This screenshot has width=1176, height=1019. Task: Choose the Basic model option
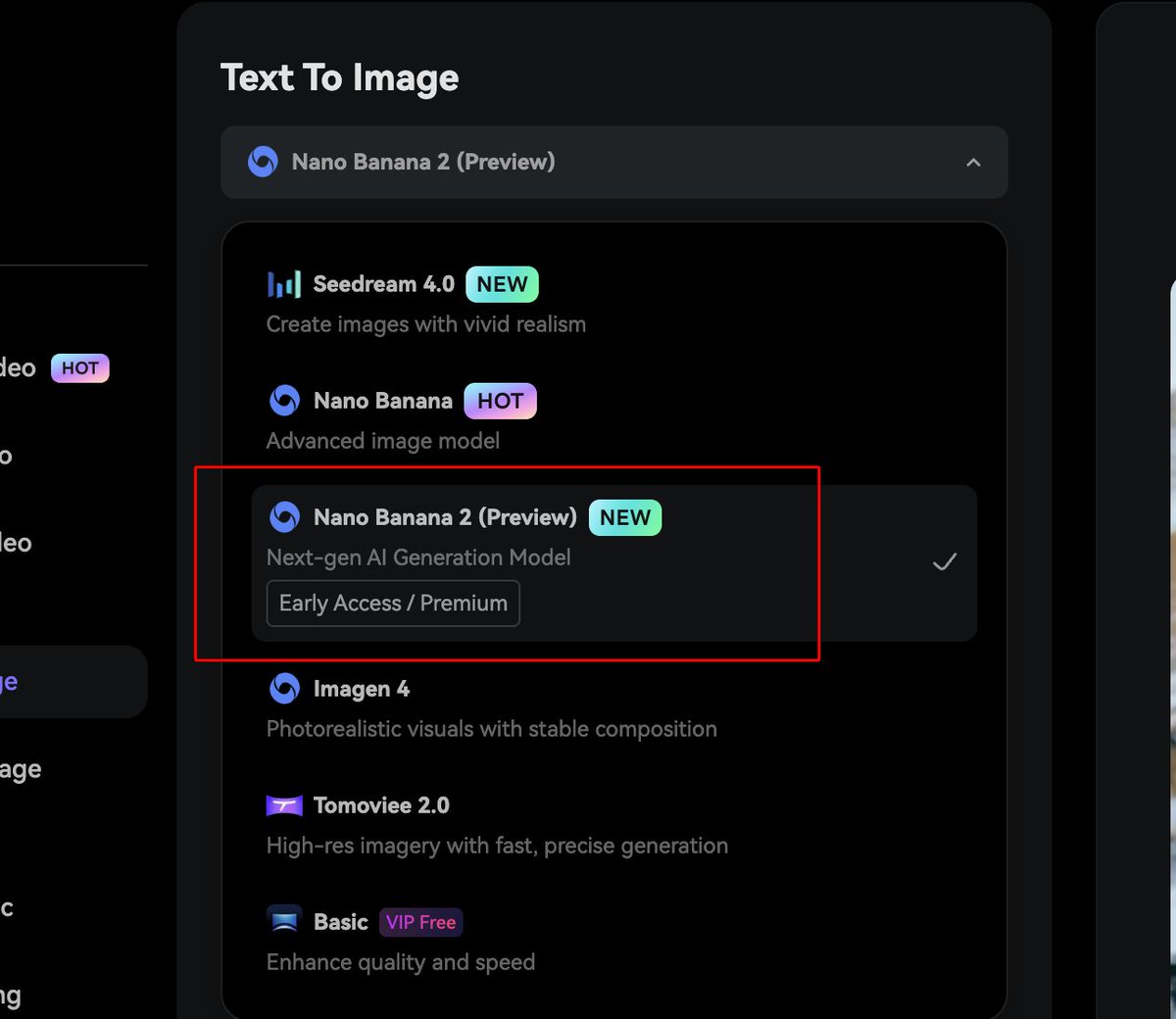click(613, 941)
